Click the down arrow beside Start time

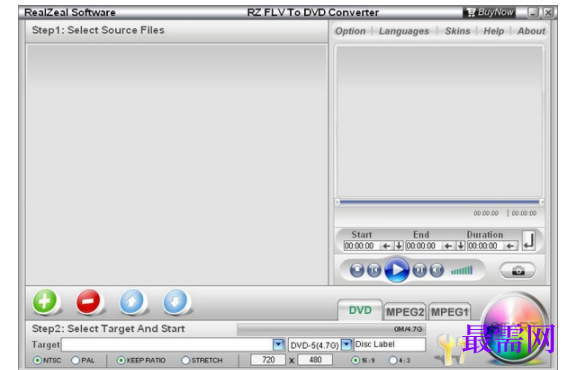click(x=399, y=246)
